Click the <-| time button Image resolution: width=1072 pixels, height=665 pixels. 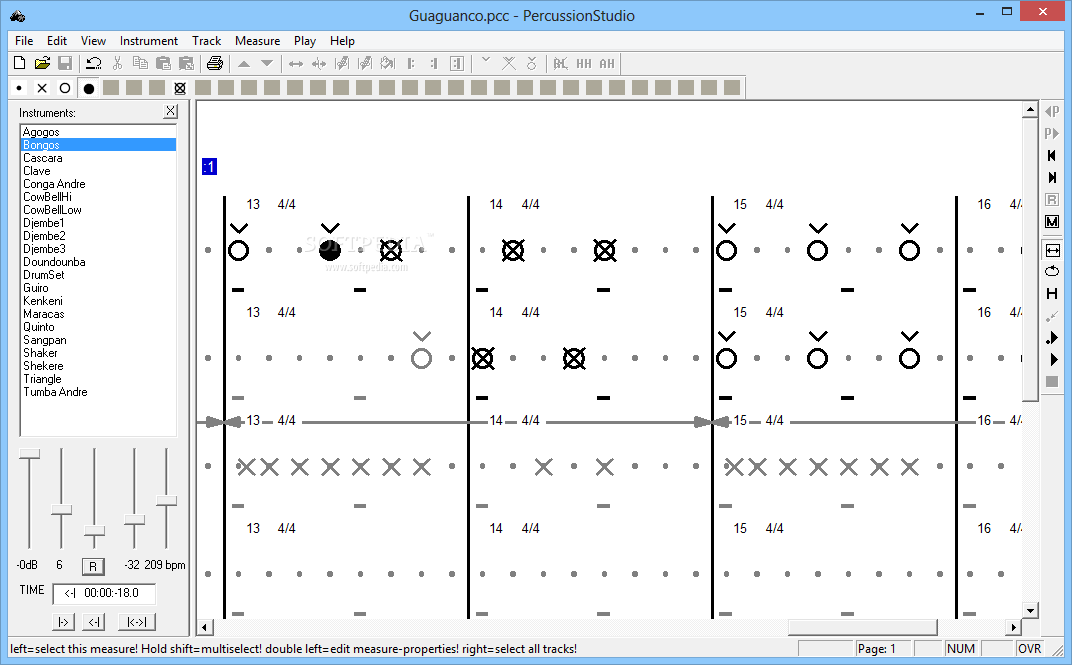point(94,622)
